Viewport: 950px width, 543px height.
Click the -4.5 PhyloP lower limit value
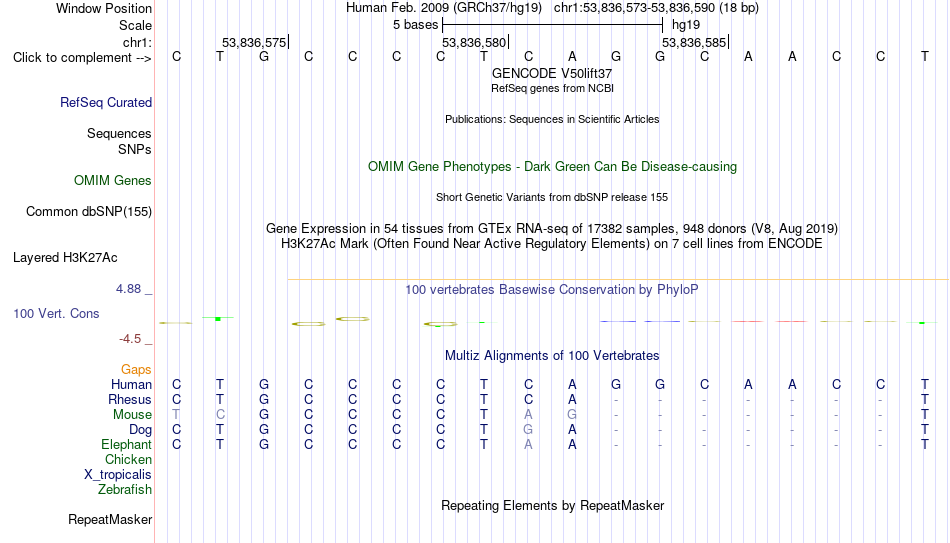(130, 339)
